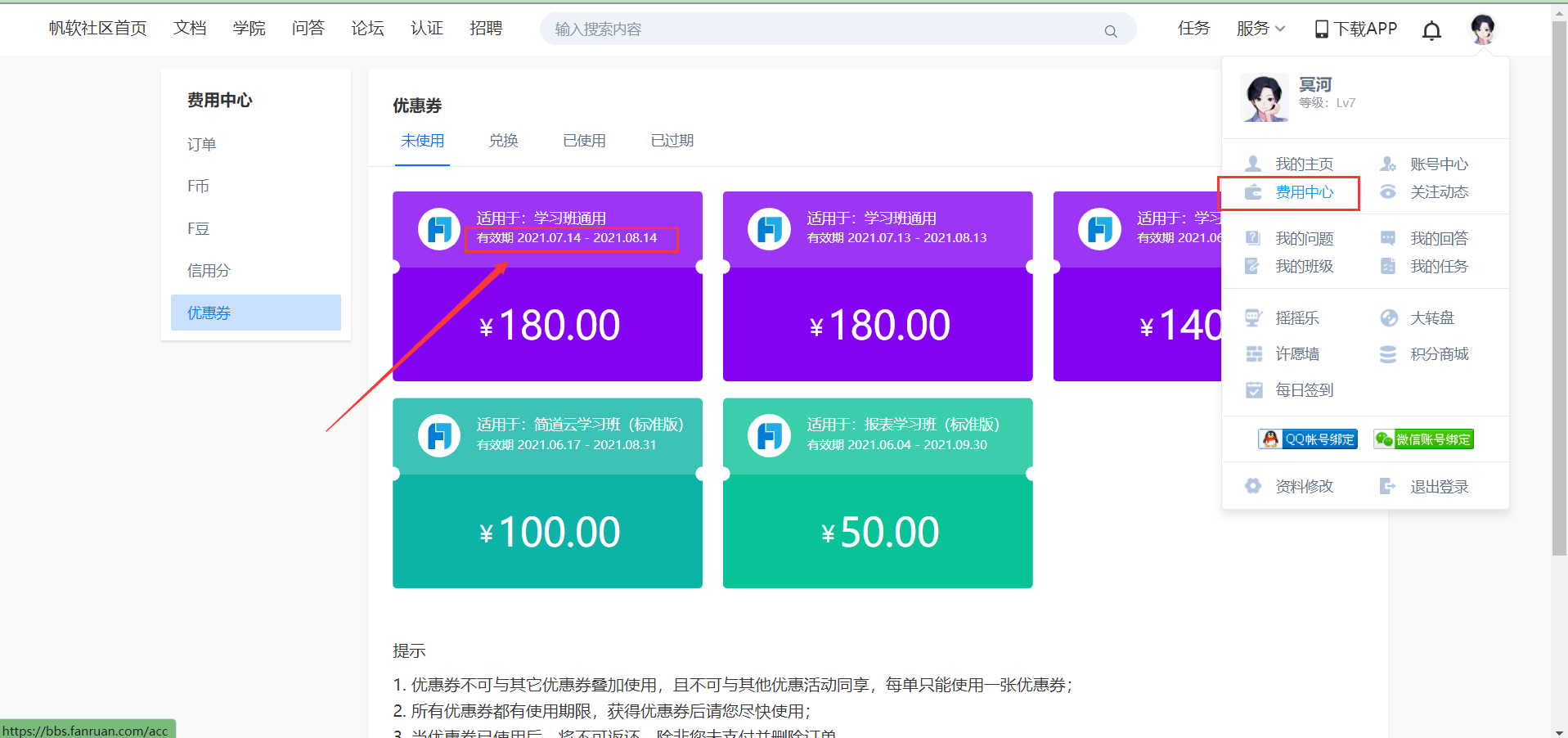
Task: Click the ¥50.00 coupon amount
Action: (x=879, y=532)
